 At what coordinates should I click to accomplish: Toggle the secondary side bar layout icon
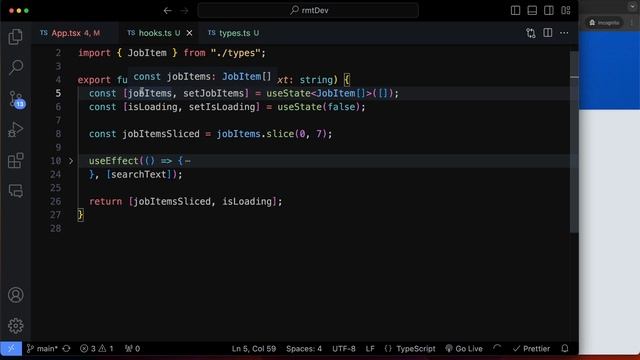pos(549,11)
